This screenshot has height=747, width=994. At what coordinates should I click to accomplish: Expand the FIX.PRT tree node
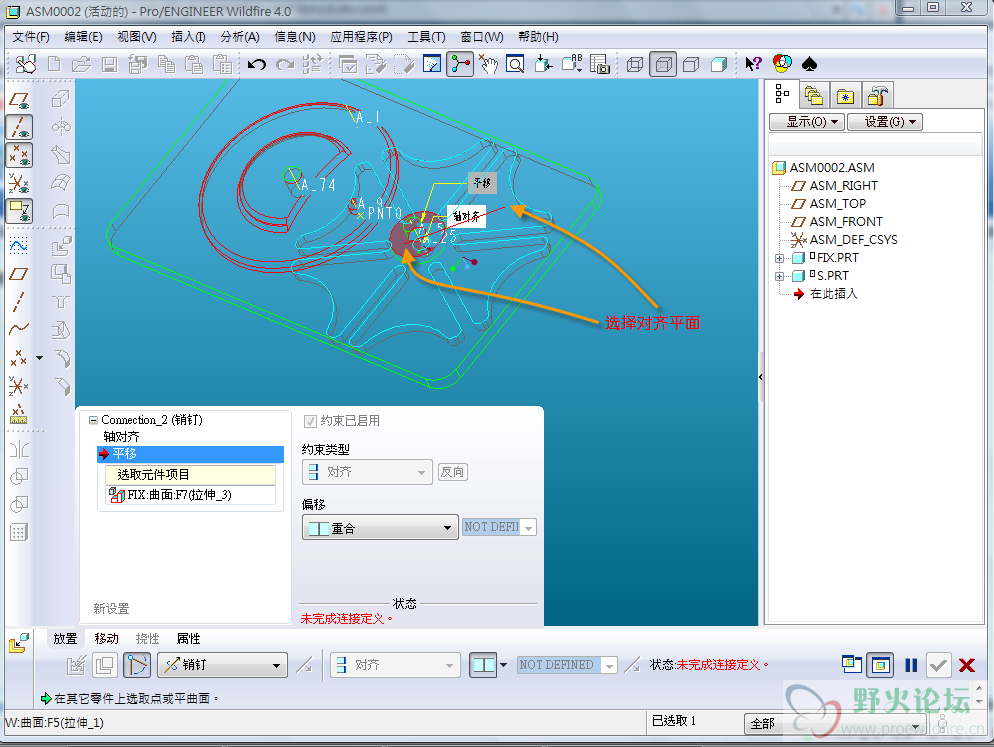coord(779,258)
